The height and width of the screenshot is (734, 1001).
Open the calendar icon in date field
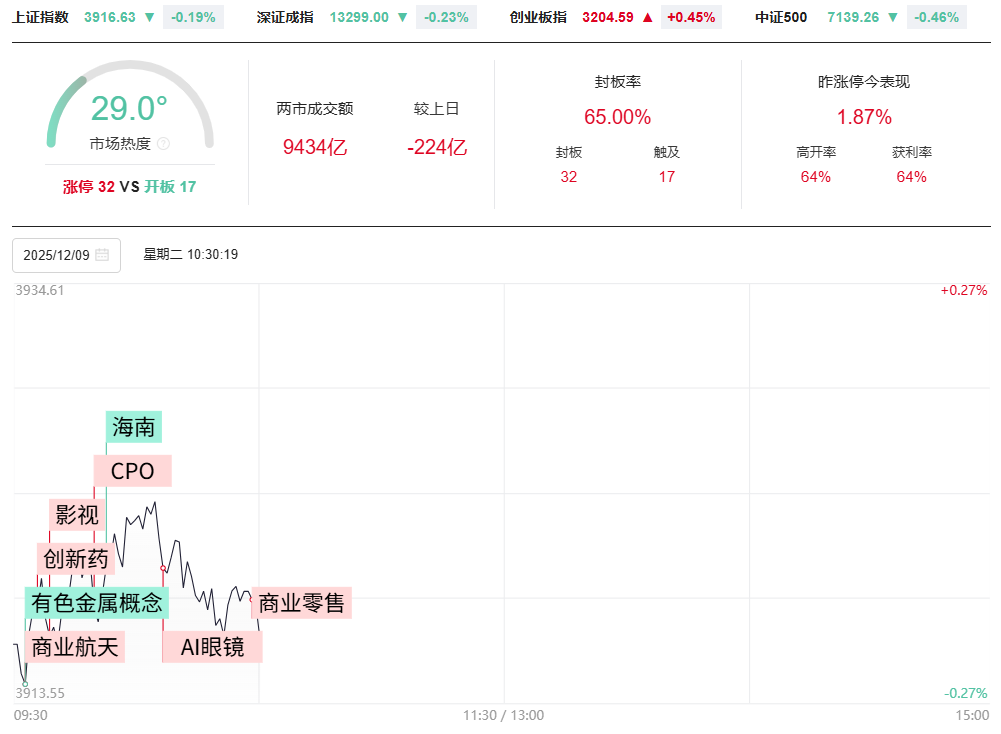(102, 255)
